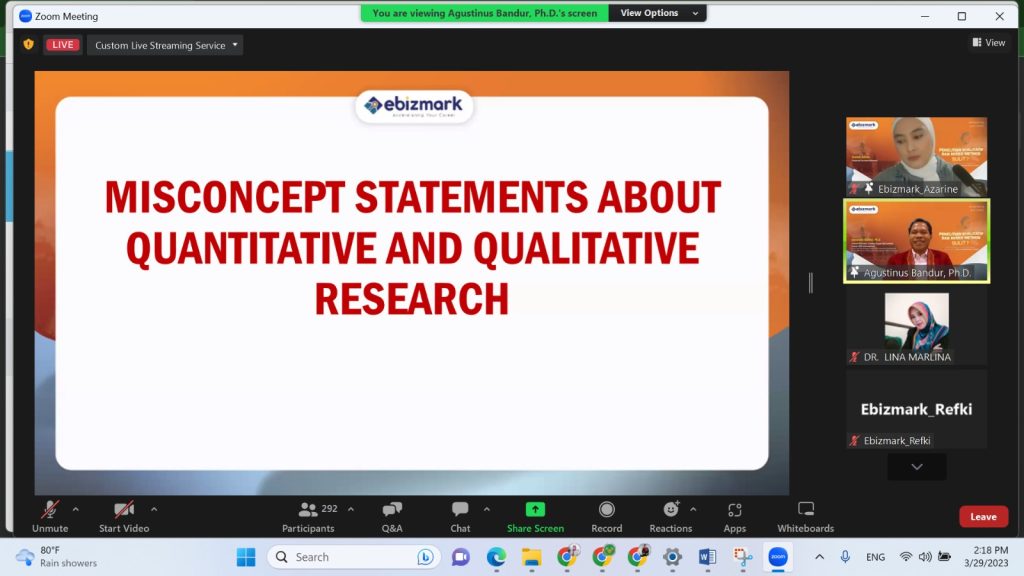Start video camera
This screenshot has width=1024, height=576.
pos(124,516)
